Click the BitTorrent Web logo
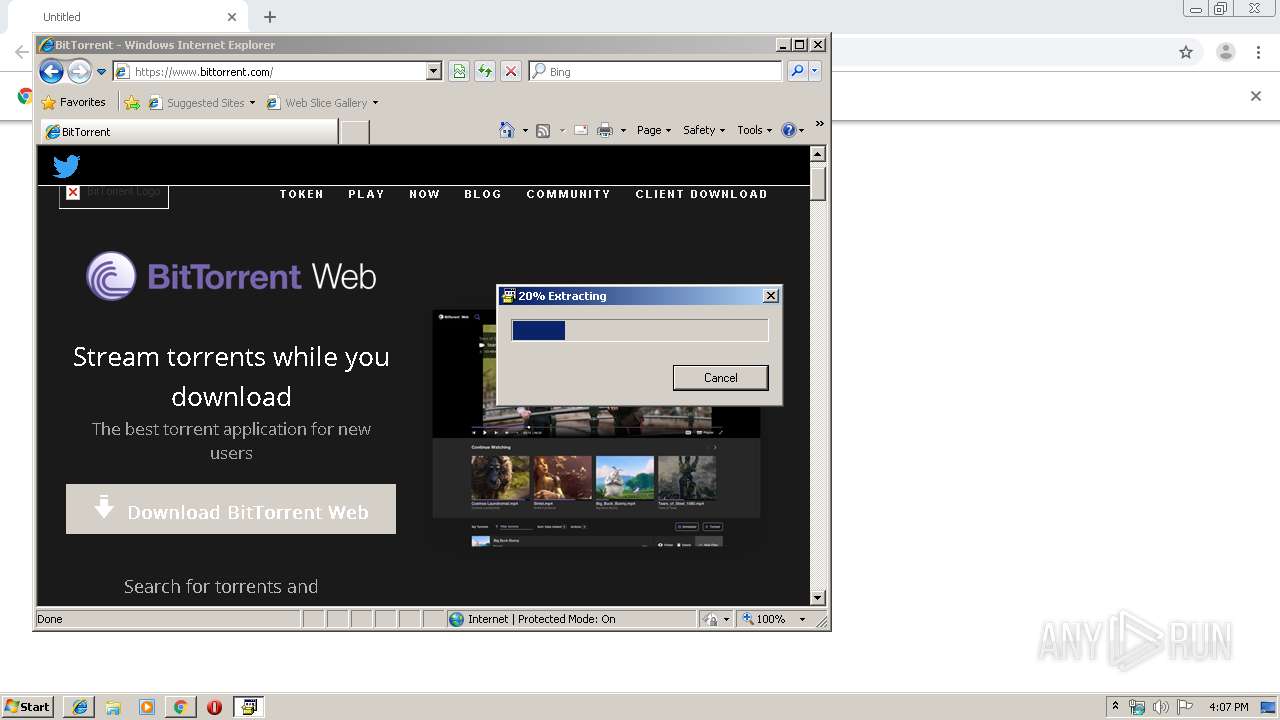This screenshot has width=1280, height=720. 231,276
